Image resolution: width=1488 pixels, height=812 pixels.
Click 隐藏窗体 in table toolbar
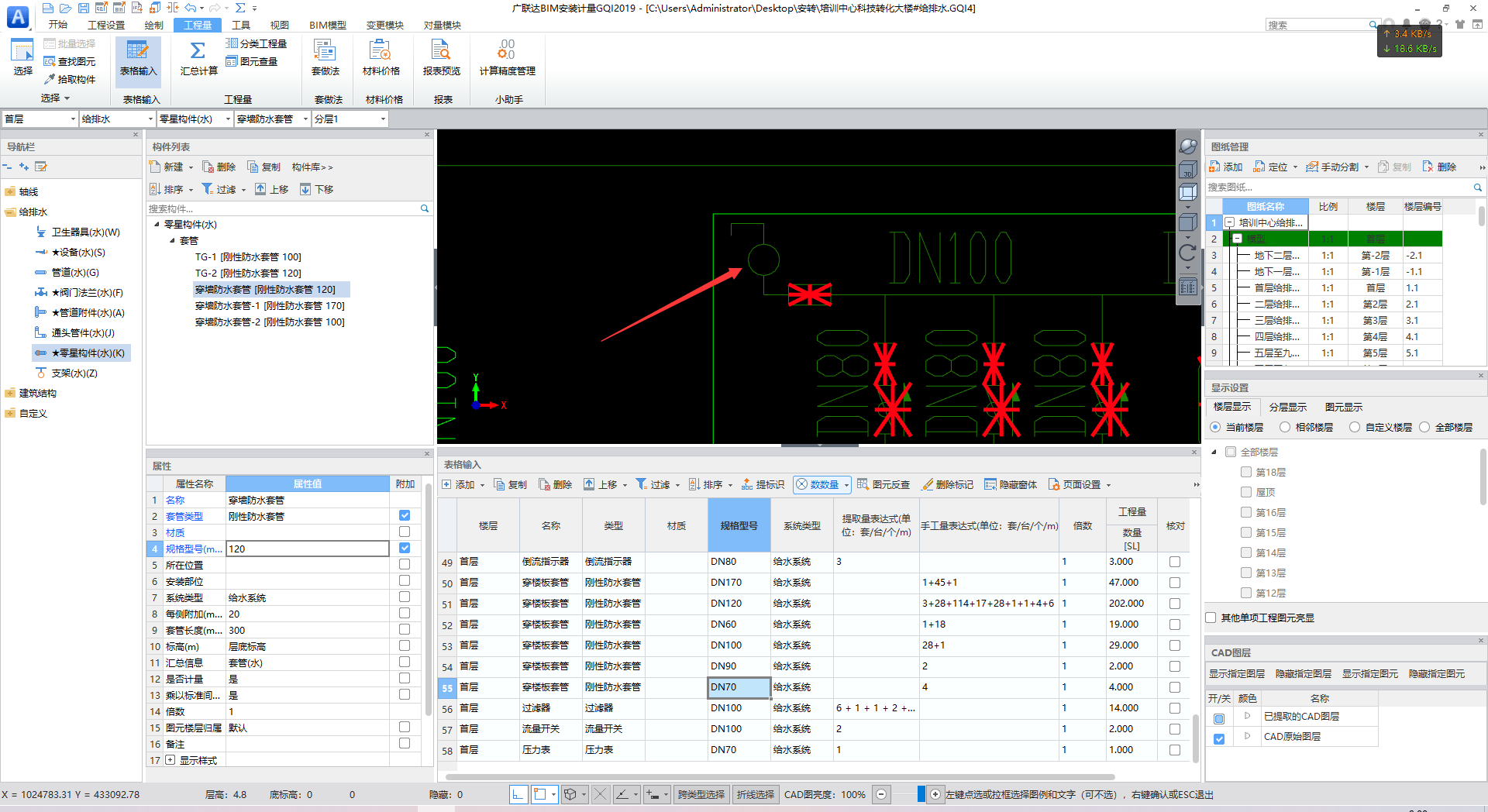[1011, 484]
